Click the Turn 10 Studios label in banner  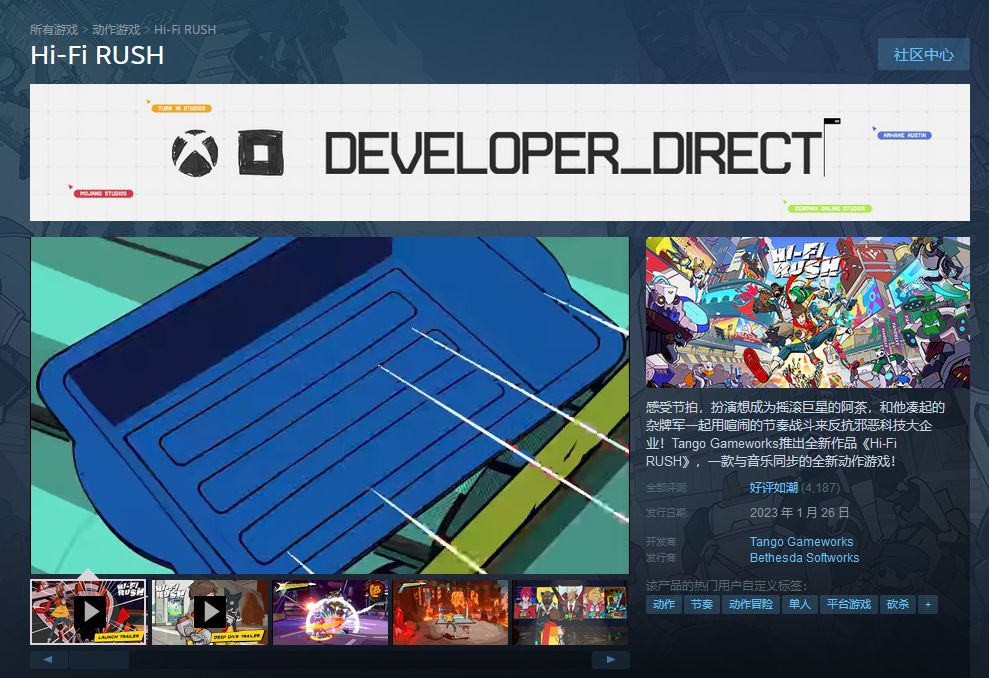tap(182, 108)
